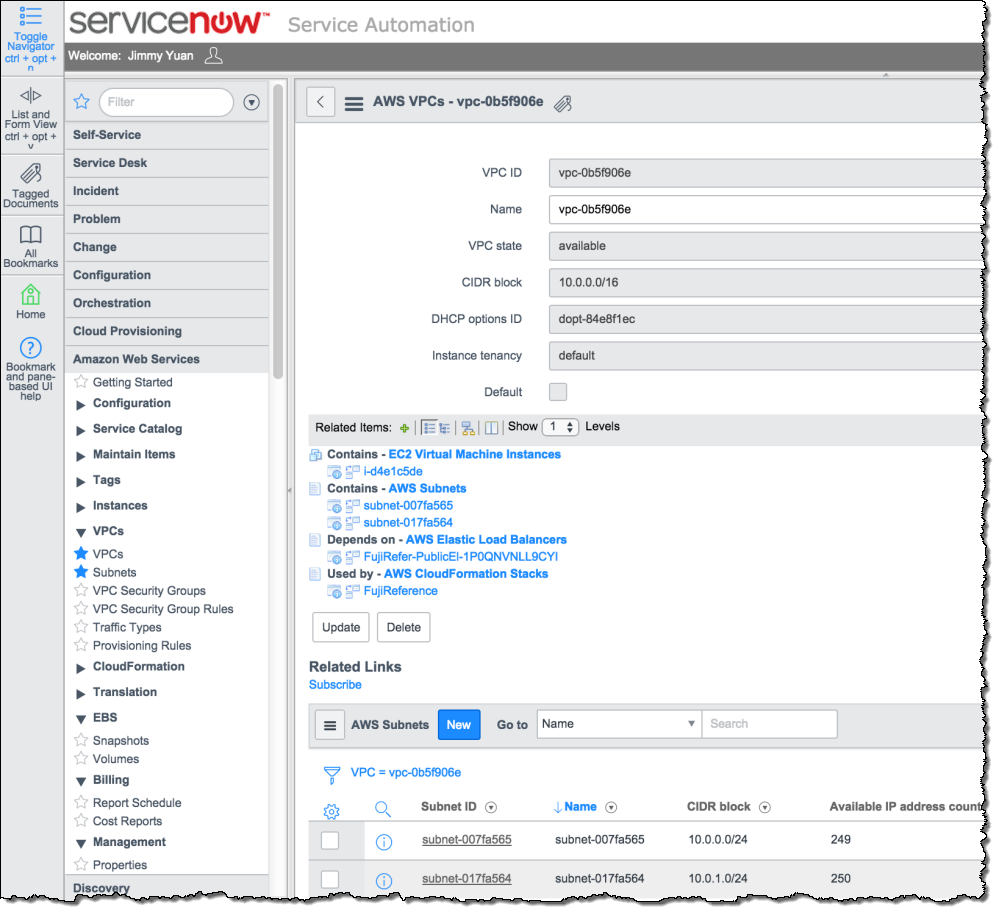Select the subnet-007fa565 row checkbox
This screenshot has width=998, height=912.
[330, 841]
